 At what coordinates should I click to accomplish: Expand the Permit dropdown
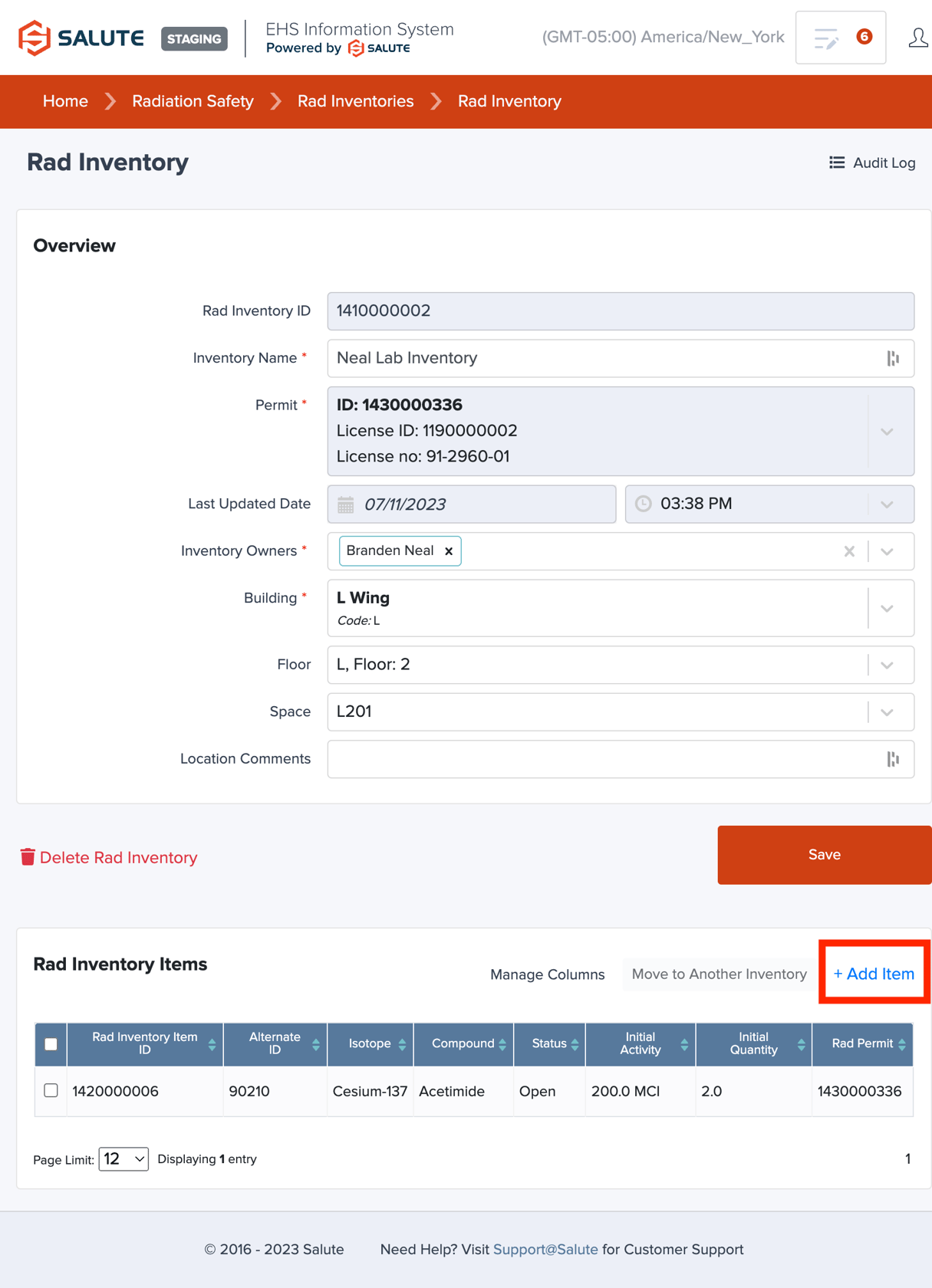point(888,432)
